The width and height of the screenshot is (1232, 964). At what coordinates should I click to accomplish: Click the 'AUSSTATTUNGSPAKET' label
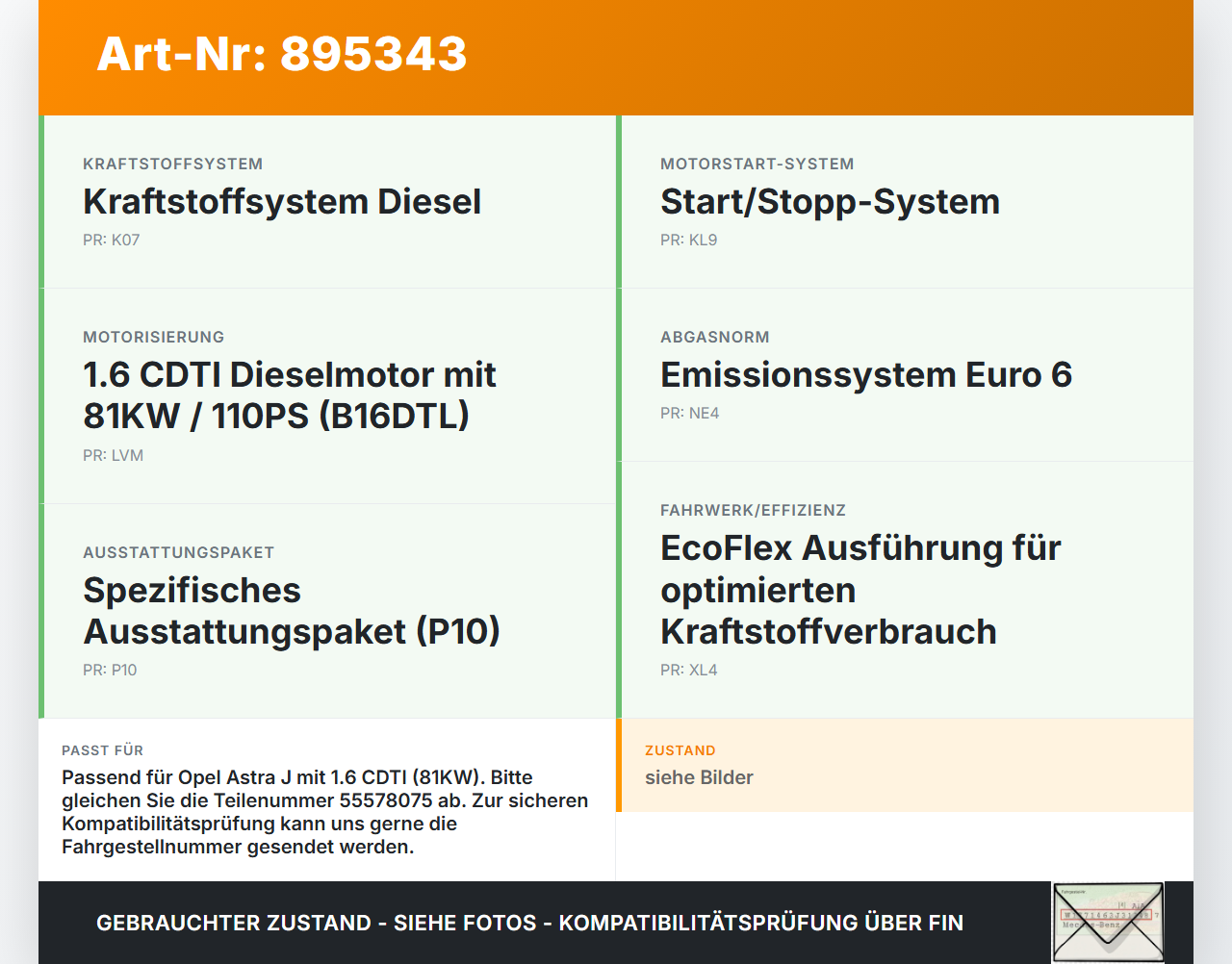(x=179, y=553)
